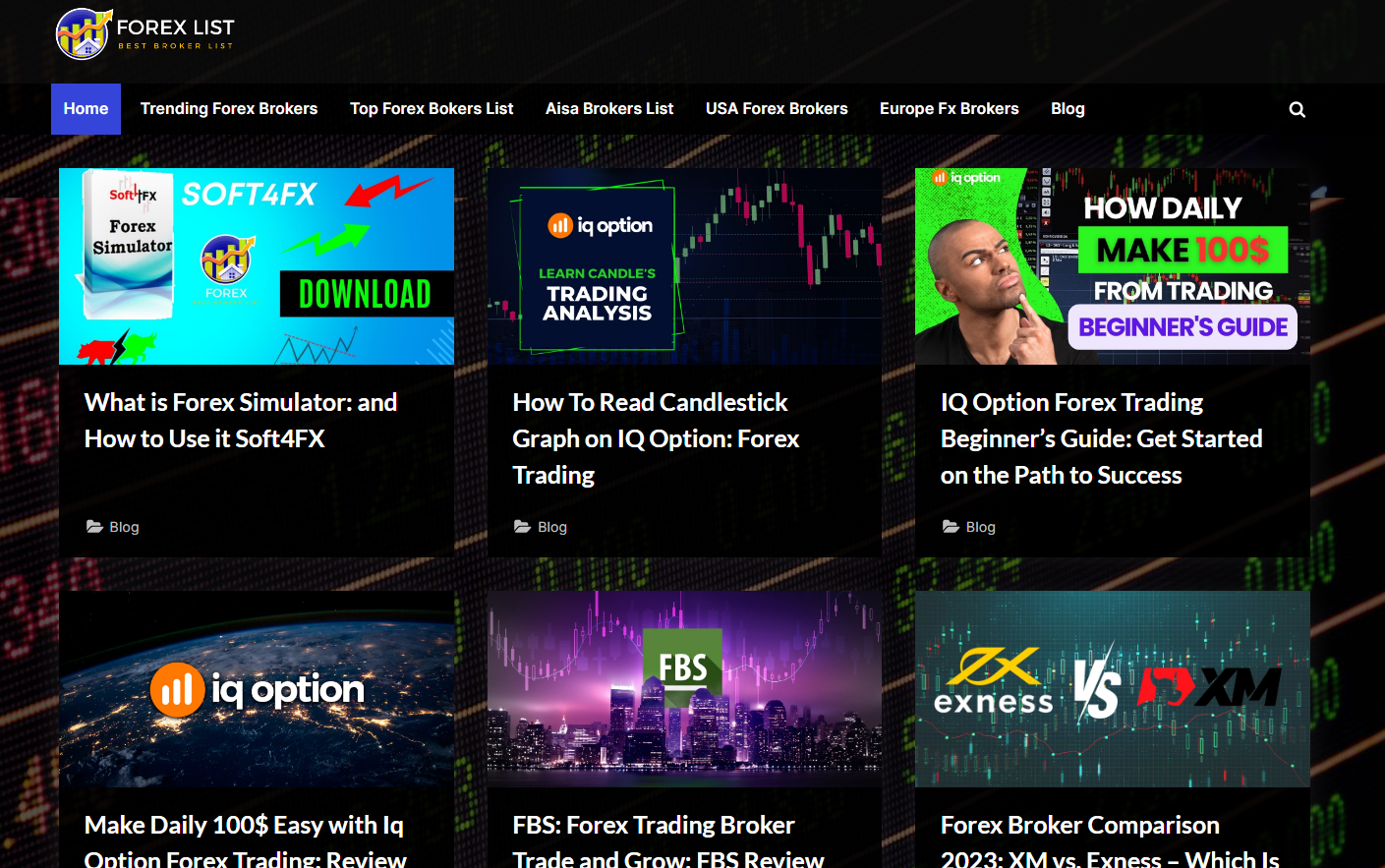The width and height of the screenshot is (1385, 868).
Task: Open the search magnifier icon
Action: (1298, 109)
